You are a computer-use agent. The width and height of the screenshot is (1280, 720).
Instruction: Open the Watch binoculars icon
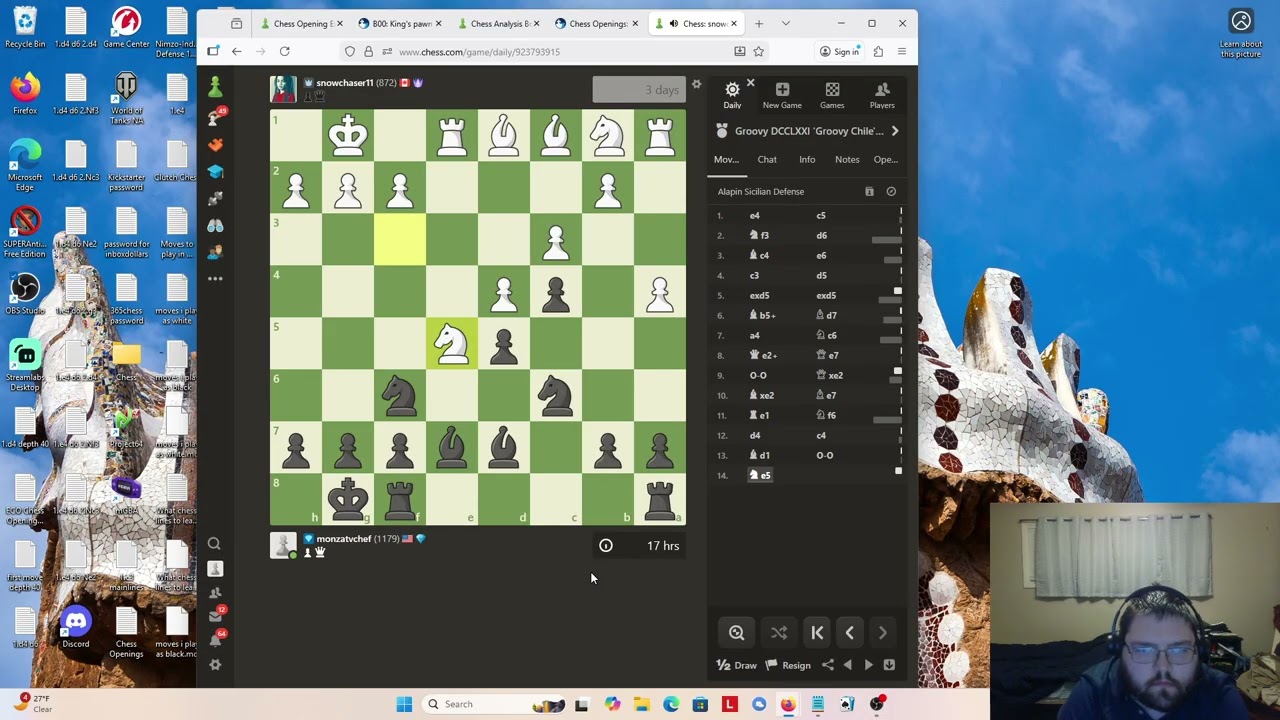click(215, 226)
